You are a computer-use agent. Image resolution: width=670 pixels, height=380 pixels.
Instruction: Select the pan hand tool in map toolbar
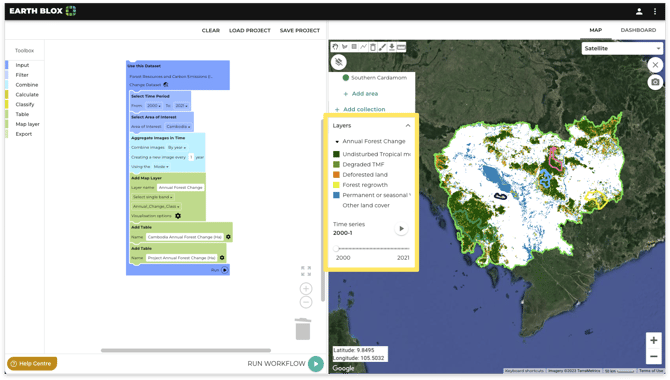335,47
